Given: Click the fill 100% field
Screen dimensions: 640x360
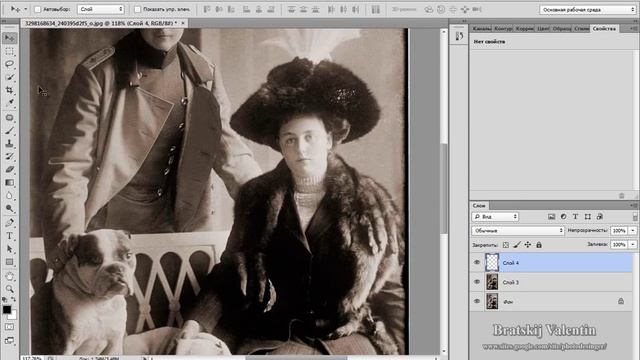Looking at the screenshot, I should coord(619,244).
